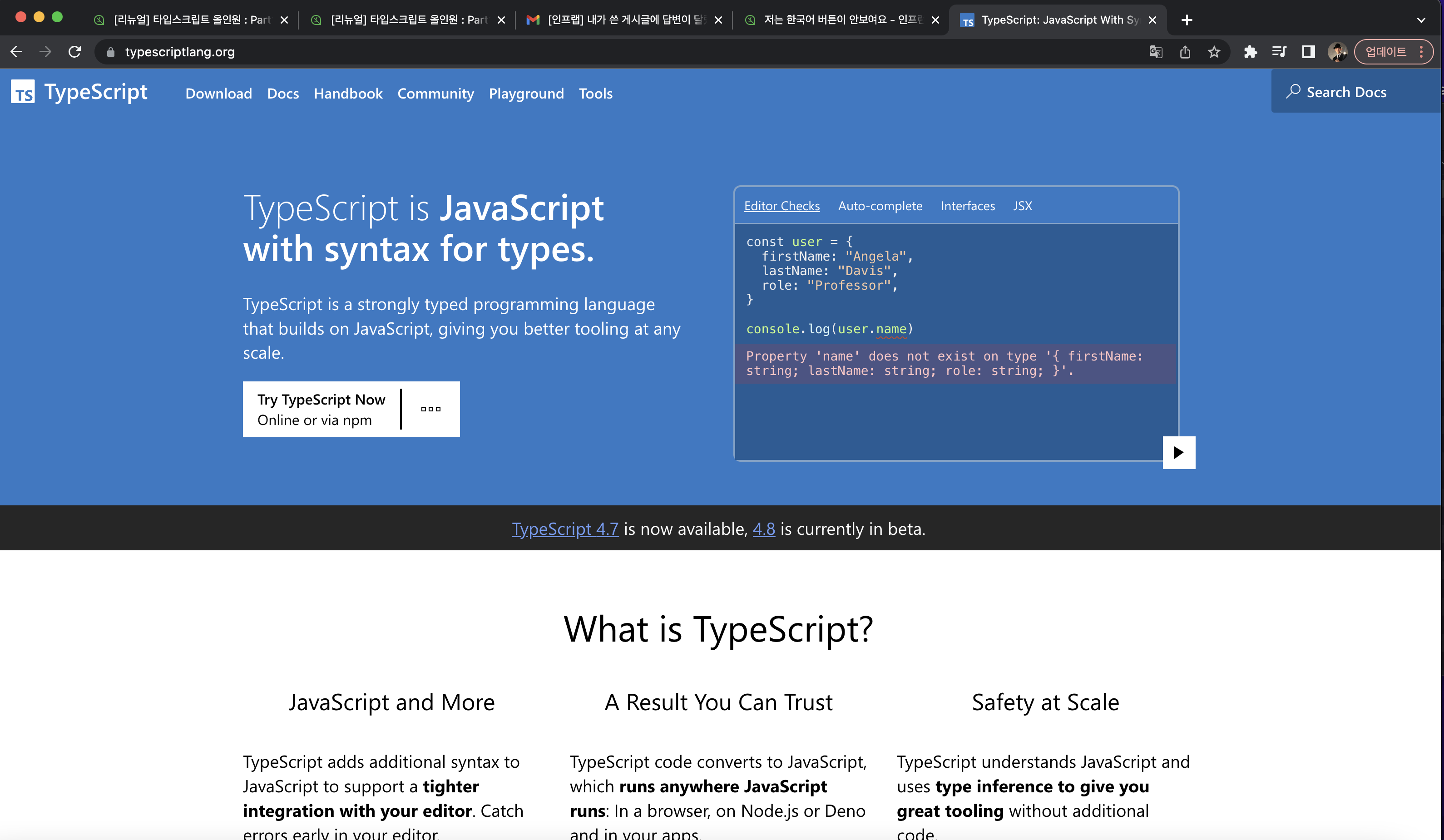The image size is (1444, 840).
Task: Bookmark this page with the star icon
Action: [1214, 52]
